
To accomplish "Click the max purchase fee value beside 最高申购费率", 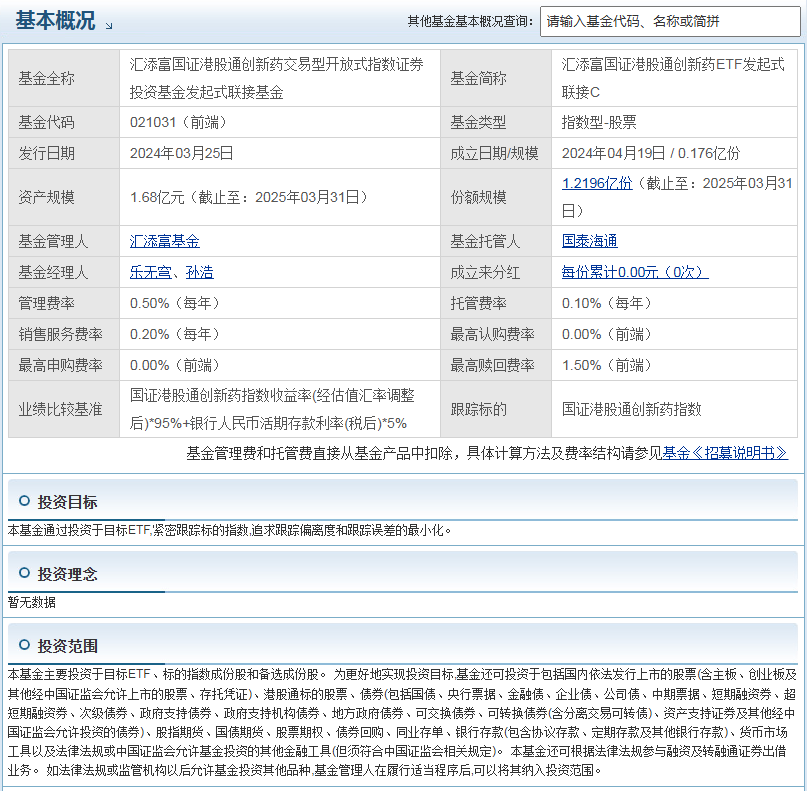I will [x=175, y=365].
